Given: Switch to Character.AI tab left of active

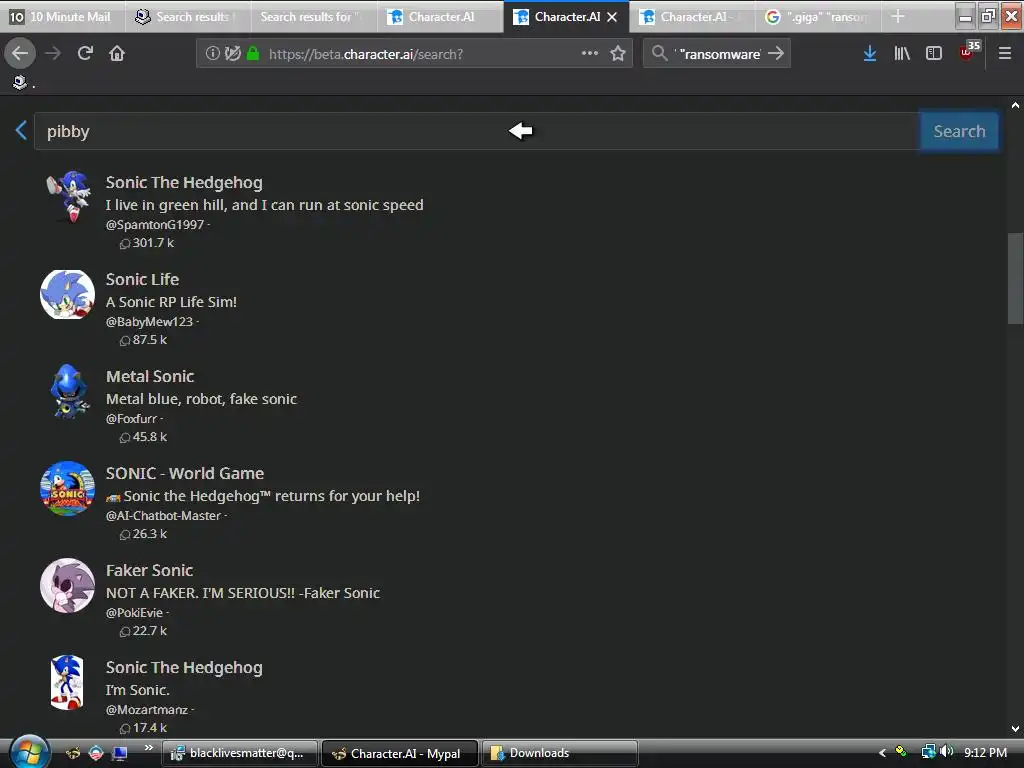Looking at the screenshot, I should coord(440,16).
